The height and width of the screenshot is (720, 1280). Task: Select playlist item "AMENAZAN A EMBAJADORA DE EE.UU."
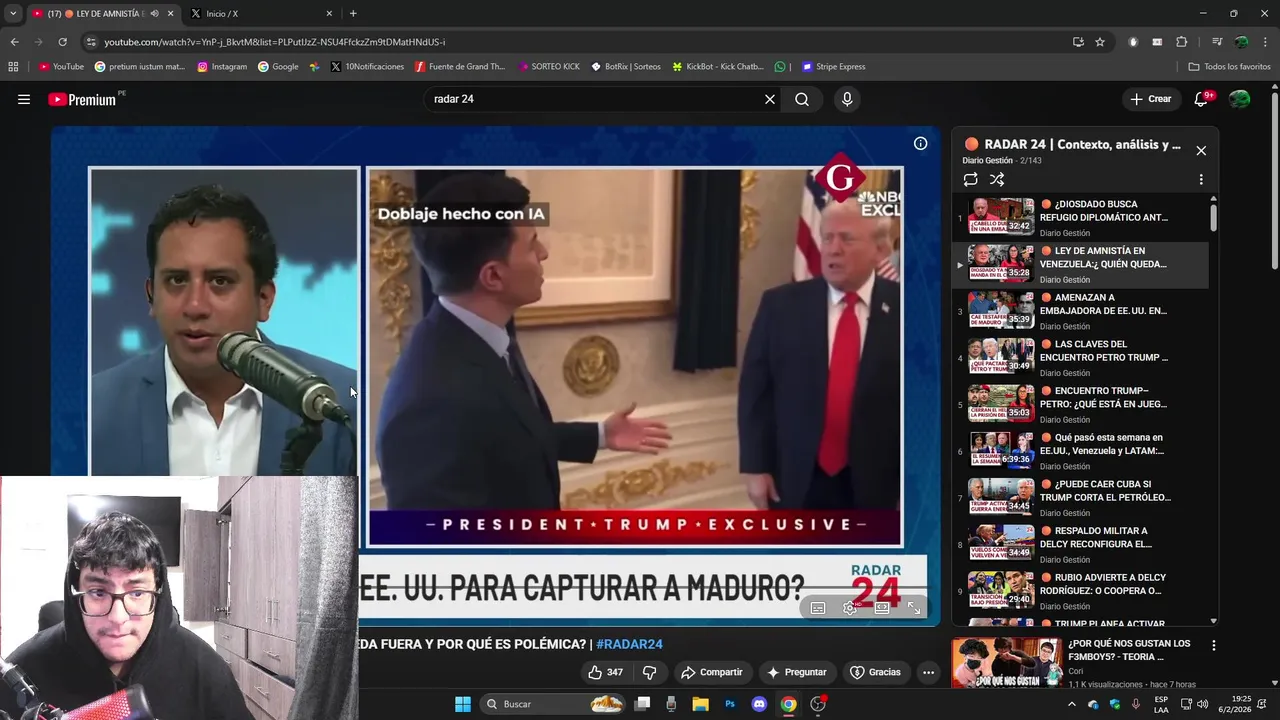1080,310
